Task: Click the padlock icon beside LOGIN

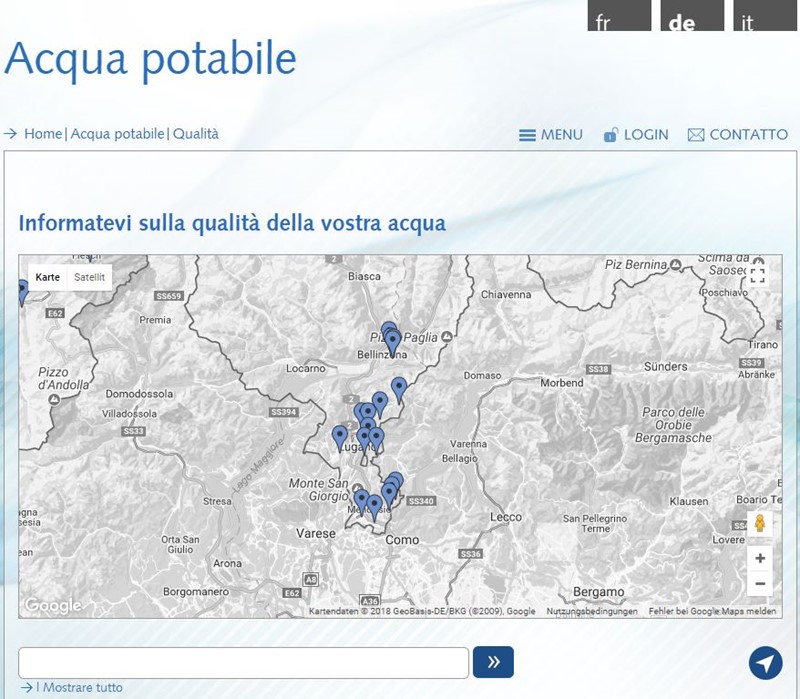Action: point(611,134)
